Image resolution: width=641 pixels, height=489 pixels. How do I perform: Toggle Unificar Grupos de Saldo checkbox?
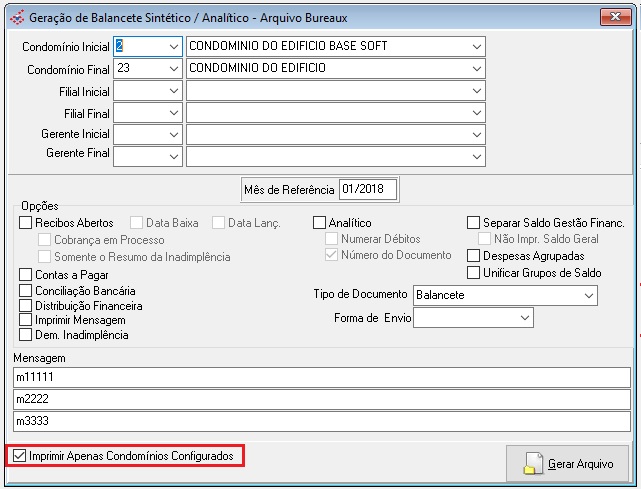[474, 272]
